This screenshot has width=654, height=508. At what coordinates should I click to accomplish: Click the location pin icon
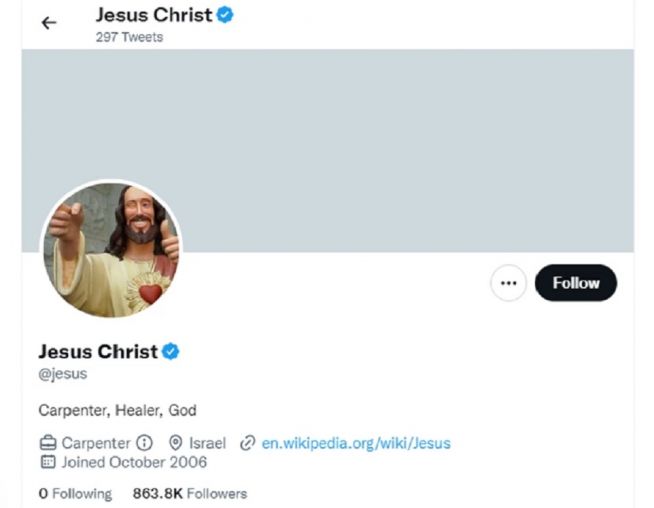click(x=175, y=442)
